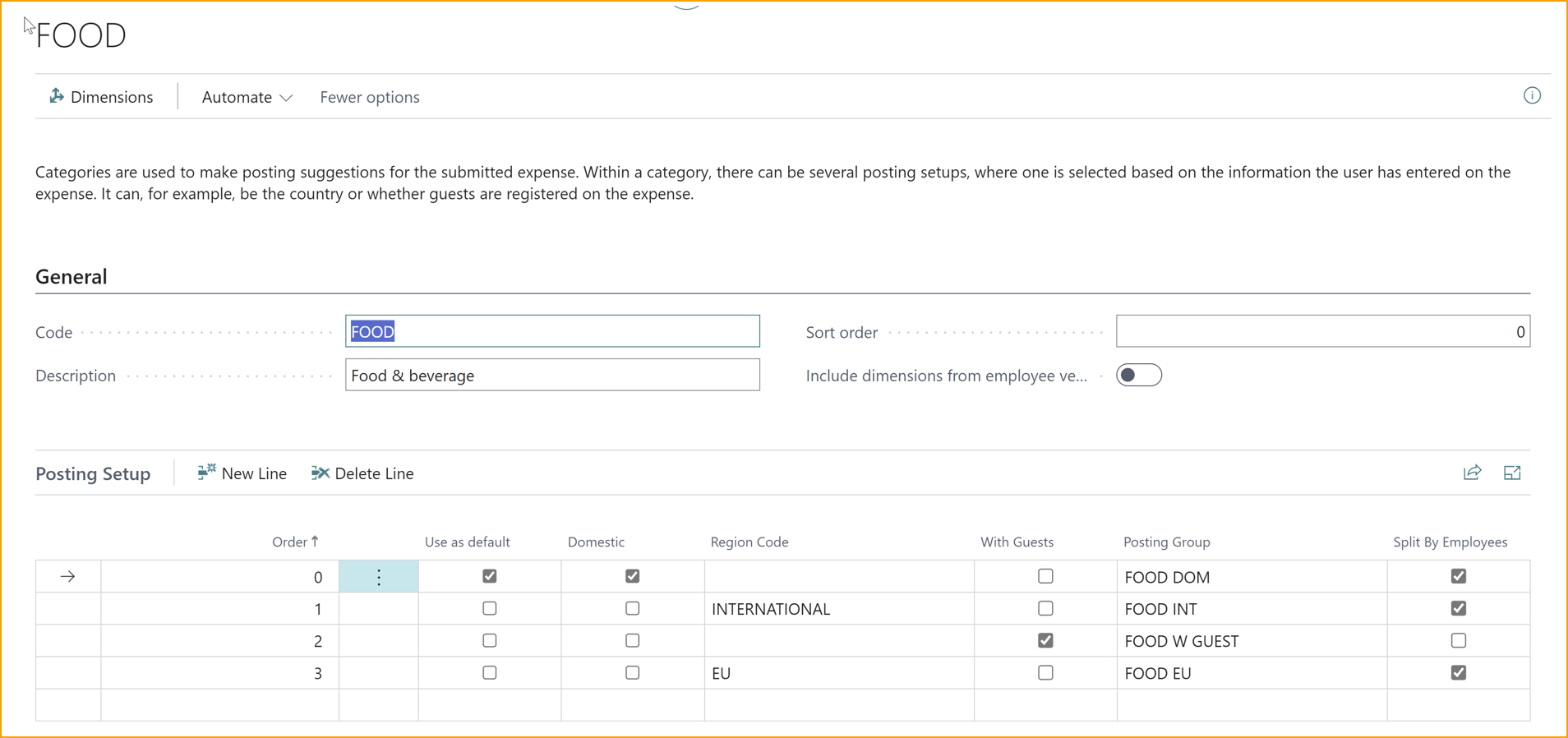This screenshot has height=738, width=1568.
Task: Click the Sort order field
Action: point(1322,331)
